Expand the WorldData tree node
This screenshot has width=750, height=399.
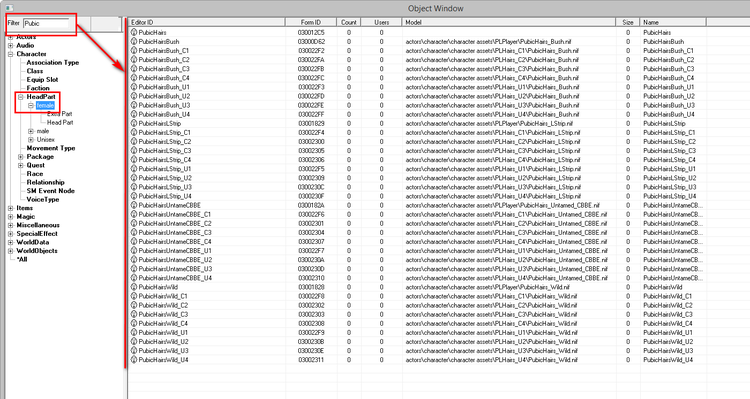click(11, 243)
